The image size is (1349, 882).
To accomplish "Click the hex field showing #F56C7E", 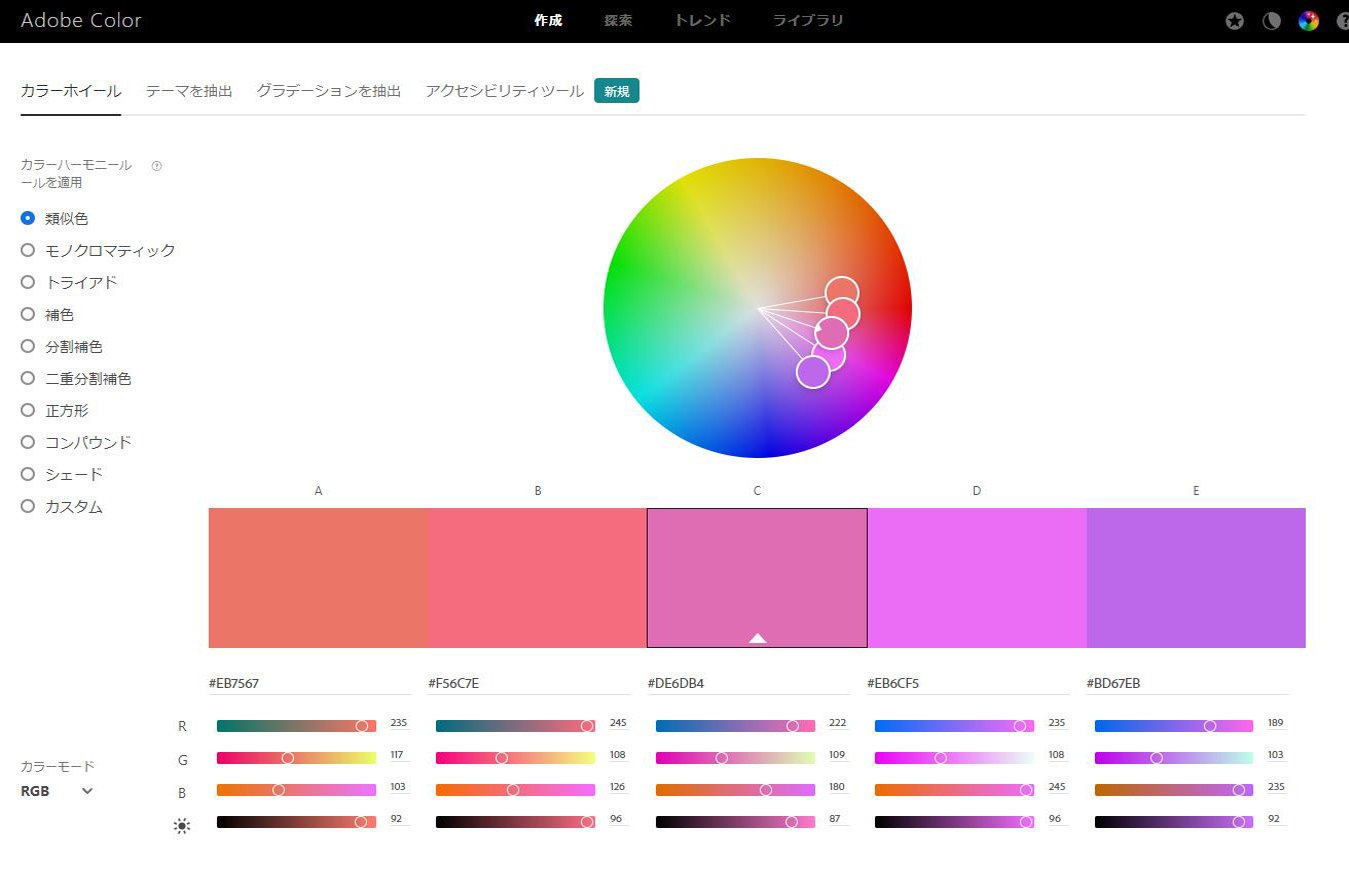I will [528, 684].
